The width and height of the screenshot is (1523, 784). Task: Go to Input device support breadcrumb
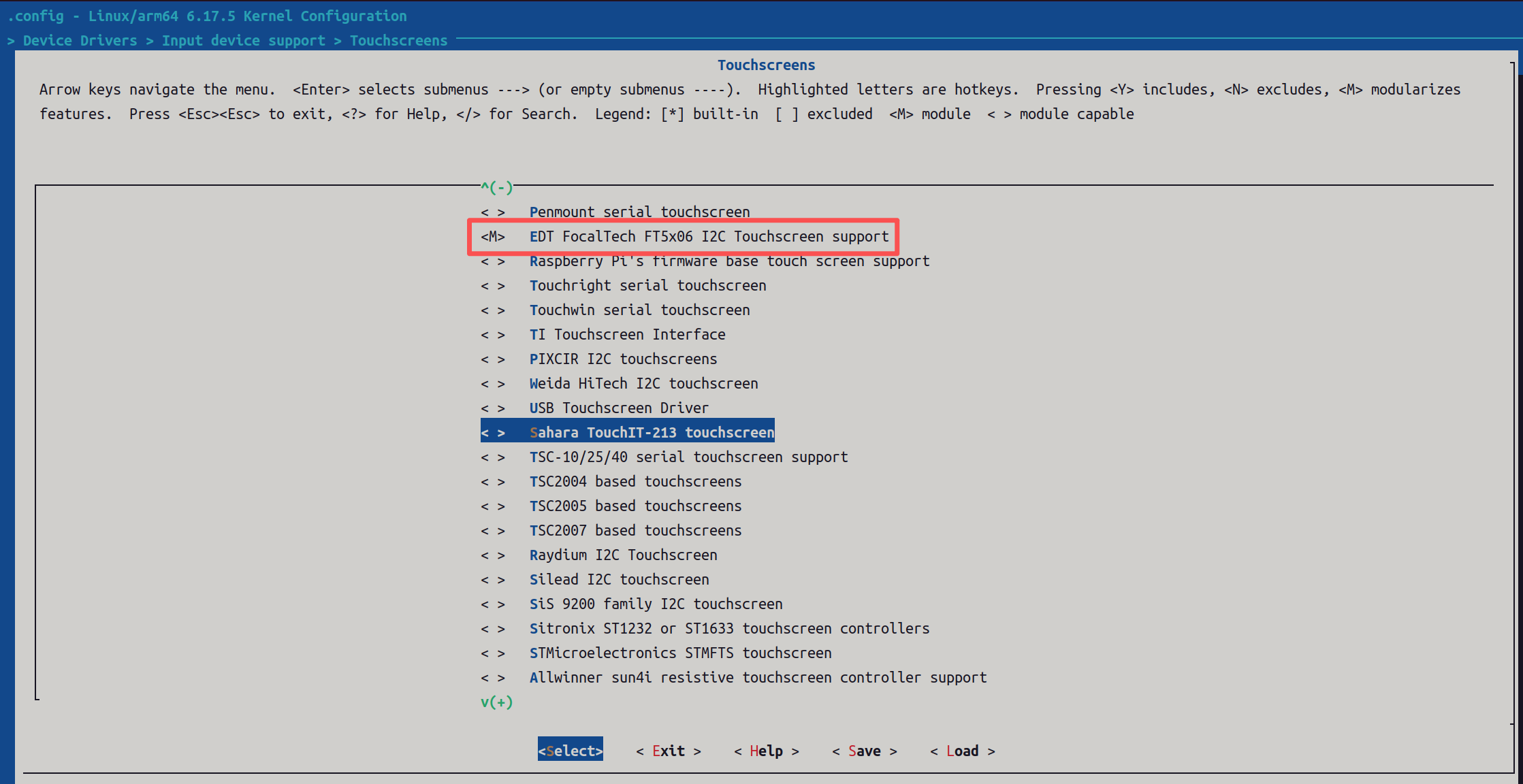243,41
